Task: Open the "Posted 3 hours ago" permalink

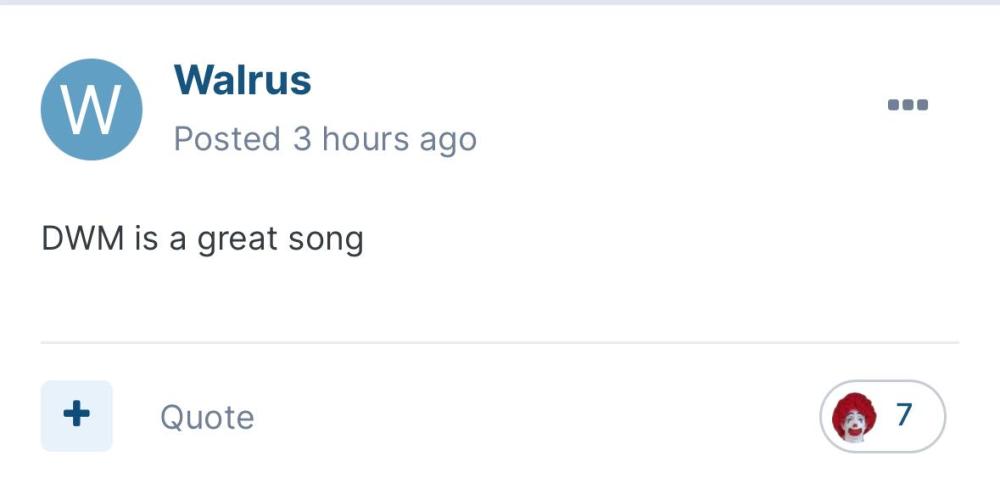Action: [x=325, y=139]
